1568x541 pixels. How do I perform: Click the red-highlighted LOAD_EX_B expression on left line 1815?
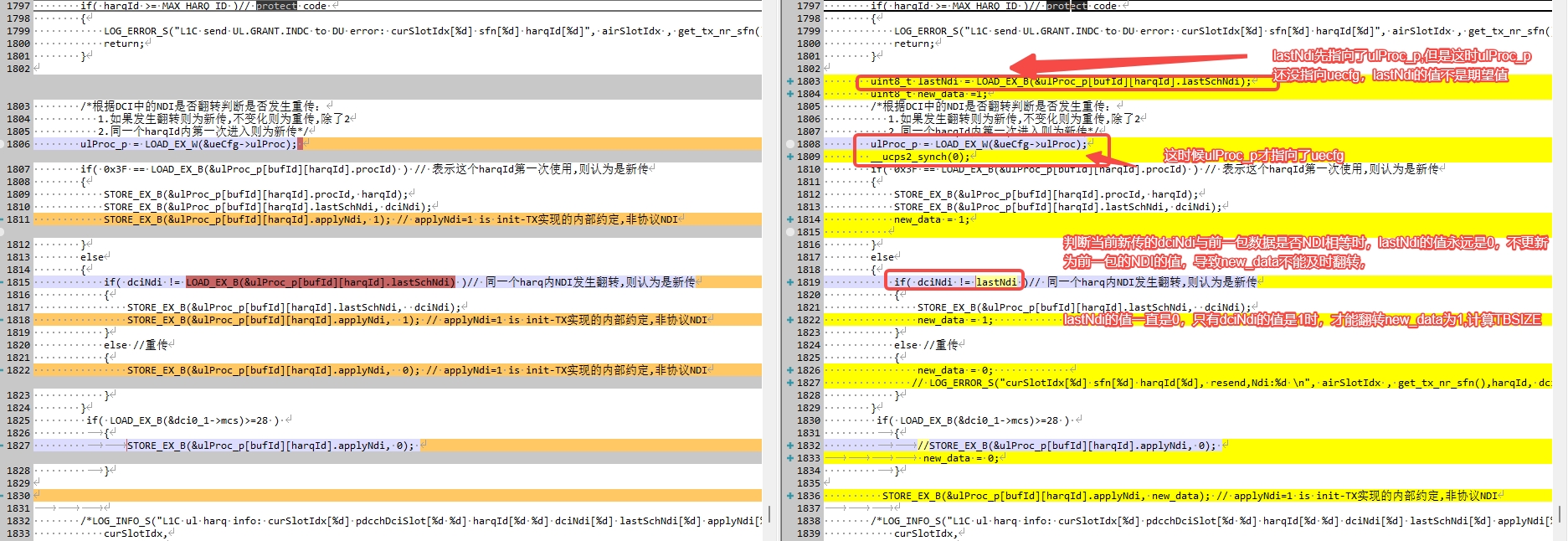(x=321, y=282)
